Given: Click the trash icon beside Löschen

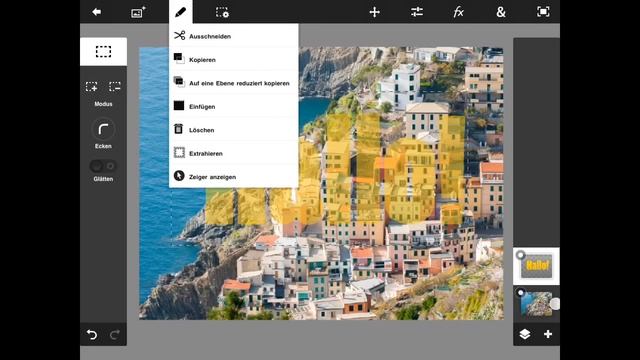Looking at the screenshot, I should (x=179, y=129).
